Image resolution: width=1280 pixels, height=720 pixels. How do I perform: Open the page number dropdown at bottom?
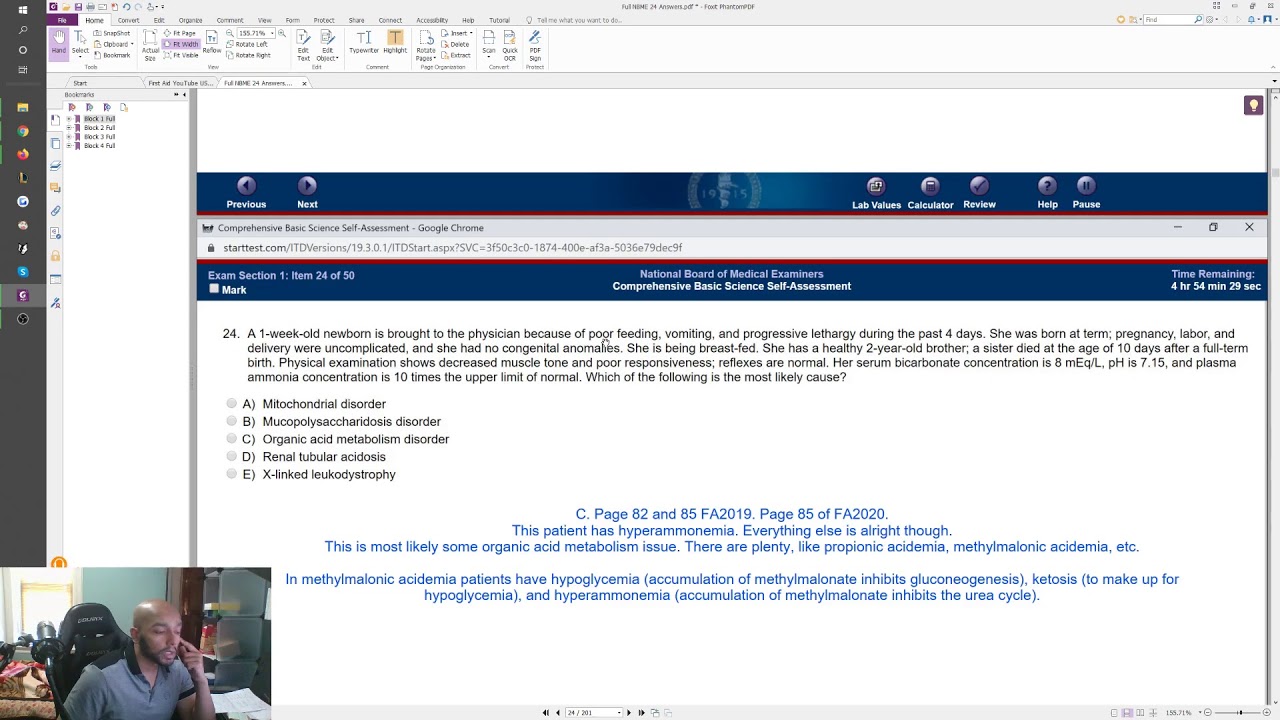(620, 713)
